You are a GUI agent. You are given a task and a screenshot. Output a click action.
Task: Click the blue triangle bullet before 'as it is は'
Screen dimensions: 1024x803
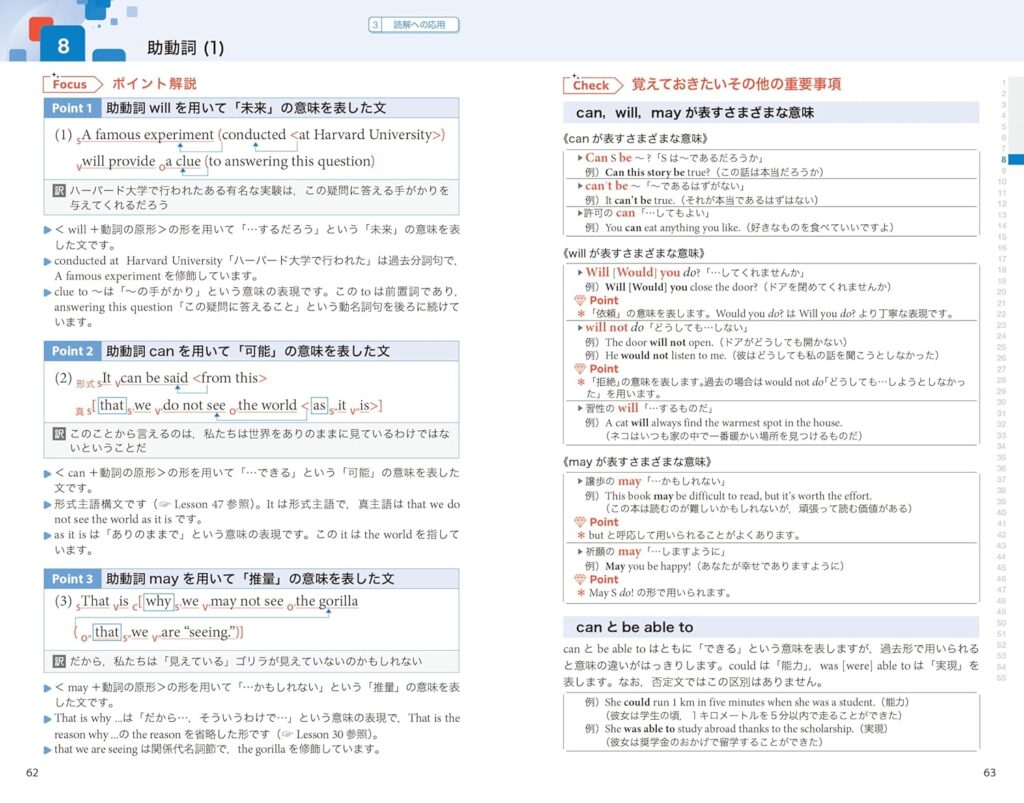pyautogui.click(x=48, y=535)
